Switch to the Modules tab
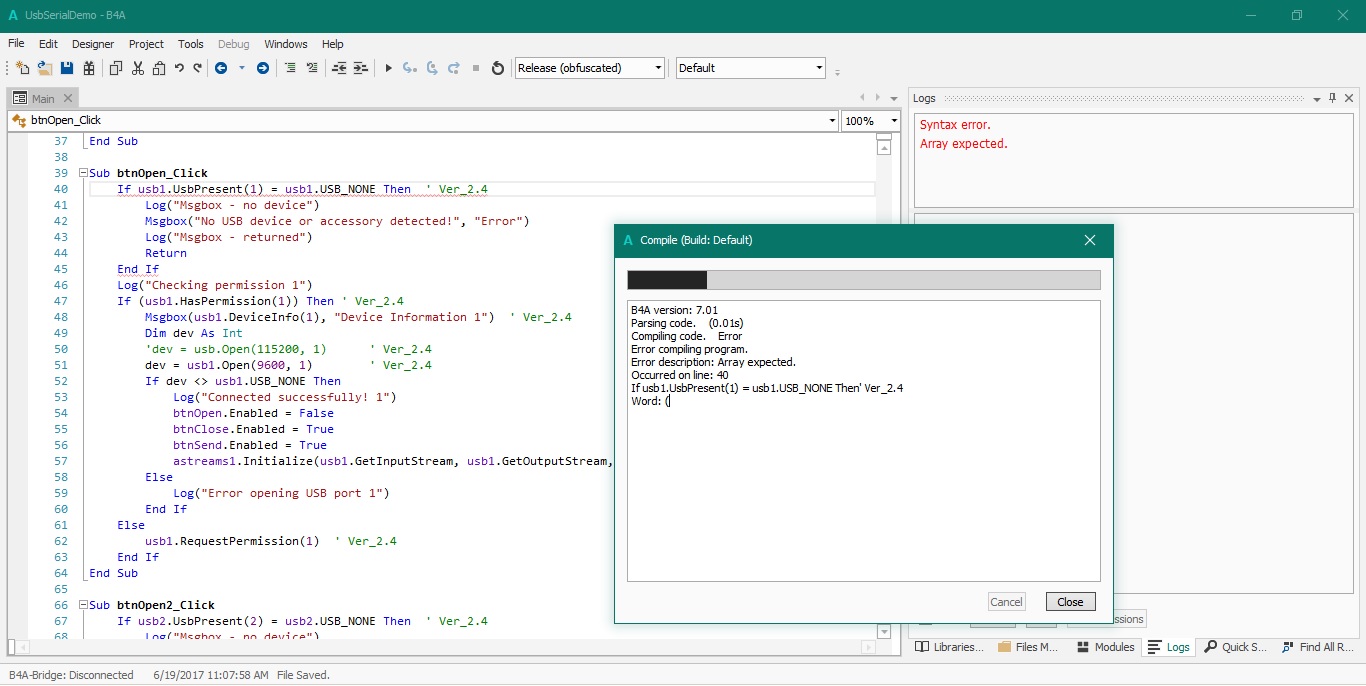 (x=1106, y=647)
